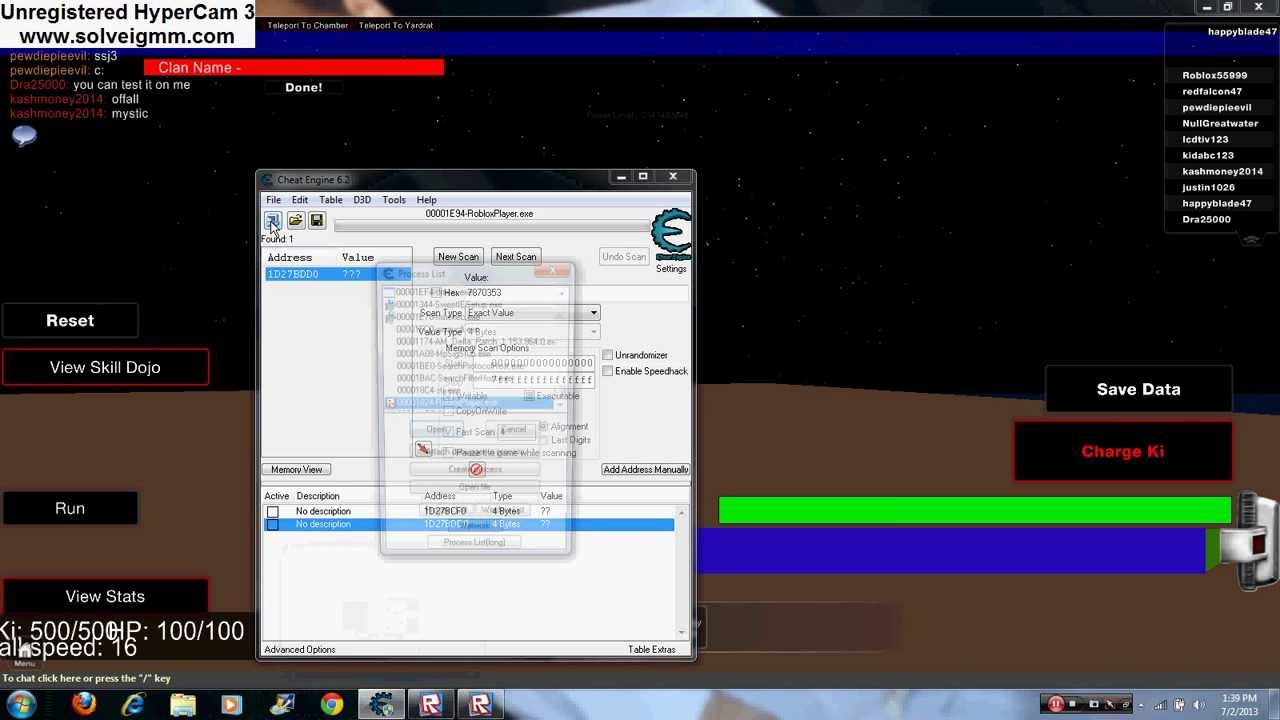Viewport: 1280px width, 720px height.
Task: Click the Cheat Engine scan progress bar
Action: click(492, 225)
